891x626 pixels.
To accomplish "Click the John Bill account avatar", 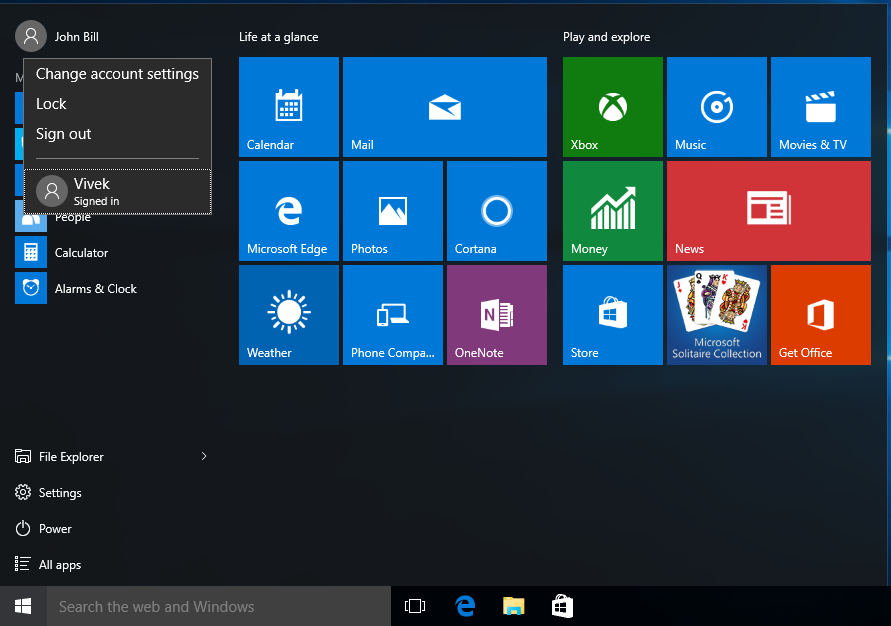I will (x=31, y=36).
